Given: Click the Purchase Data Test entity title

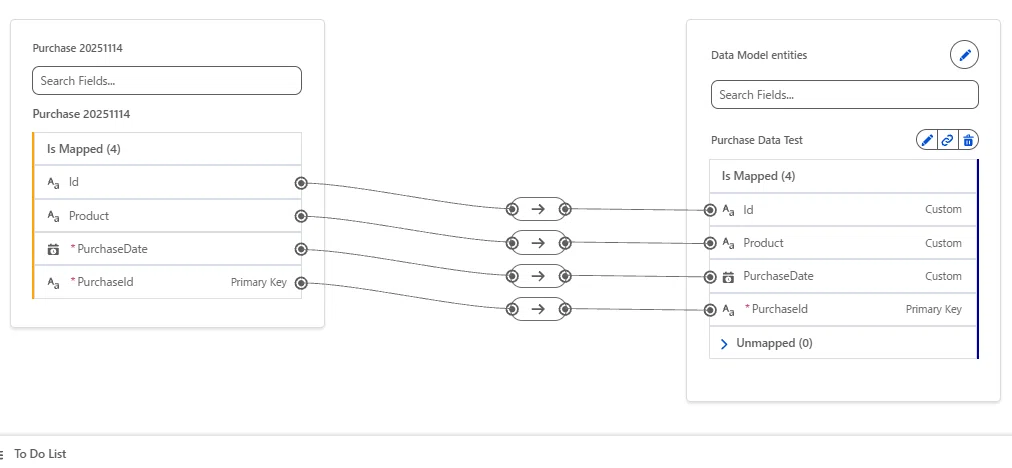Looking at the screenshot, I should (757, 140).
